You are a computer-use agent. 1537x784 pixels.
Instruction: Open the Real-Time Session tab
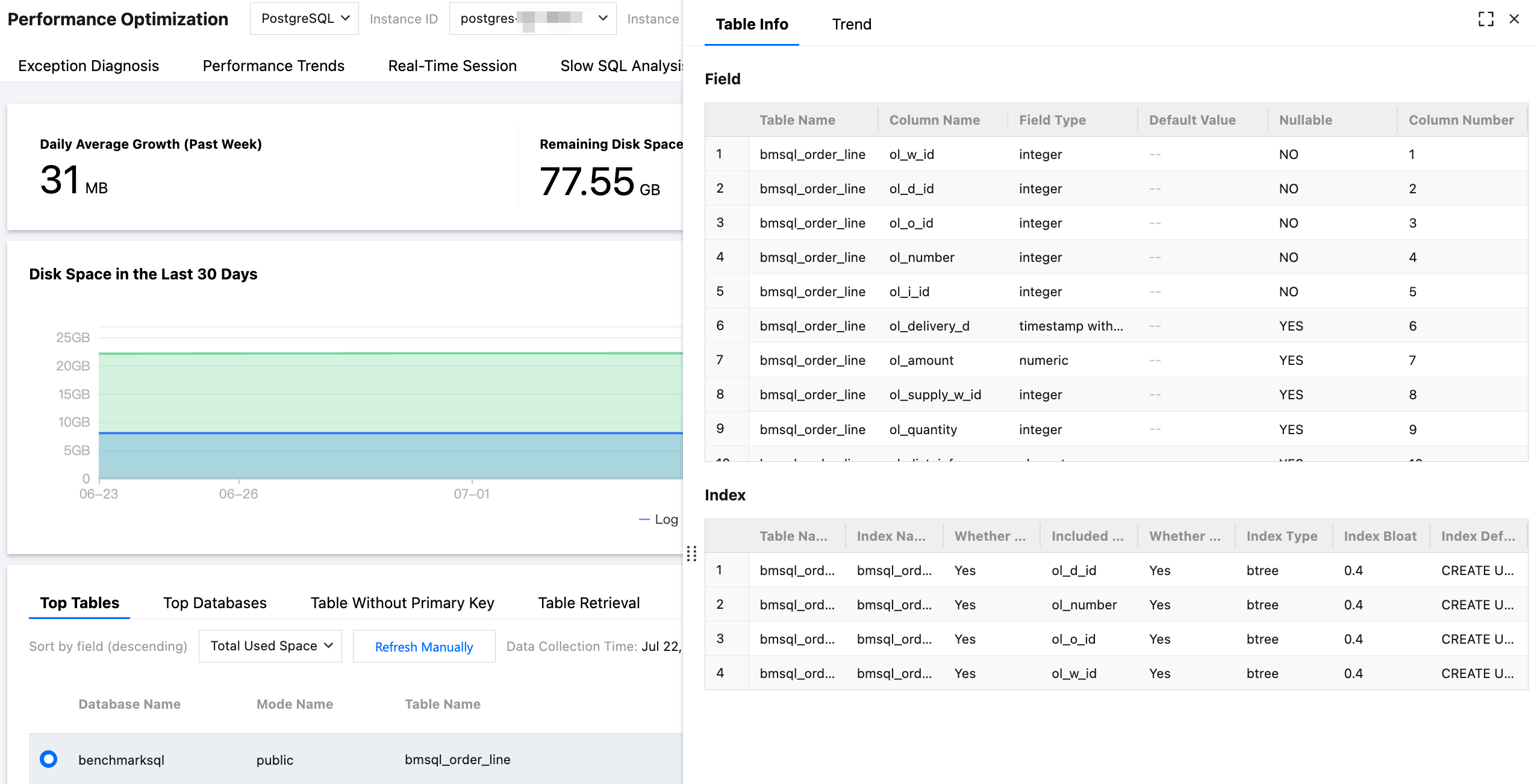(452, 66)
